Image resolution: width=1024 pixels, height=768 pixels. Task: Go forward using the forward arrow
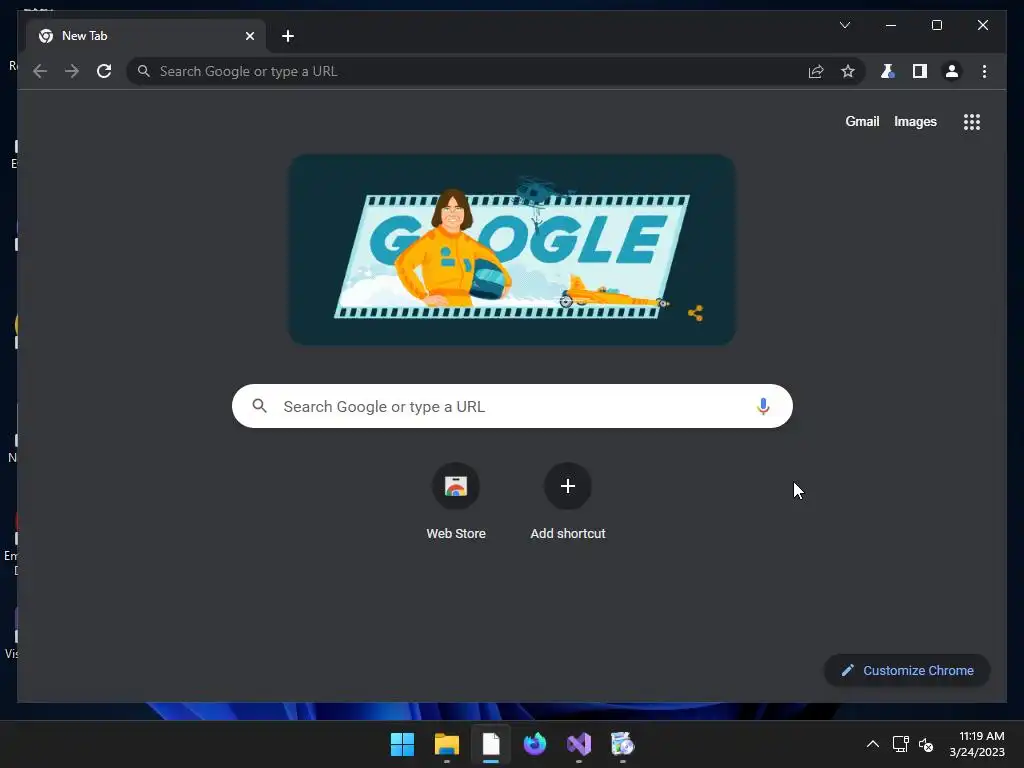(72, 71)
